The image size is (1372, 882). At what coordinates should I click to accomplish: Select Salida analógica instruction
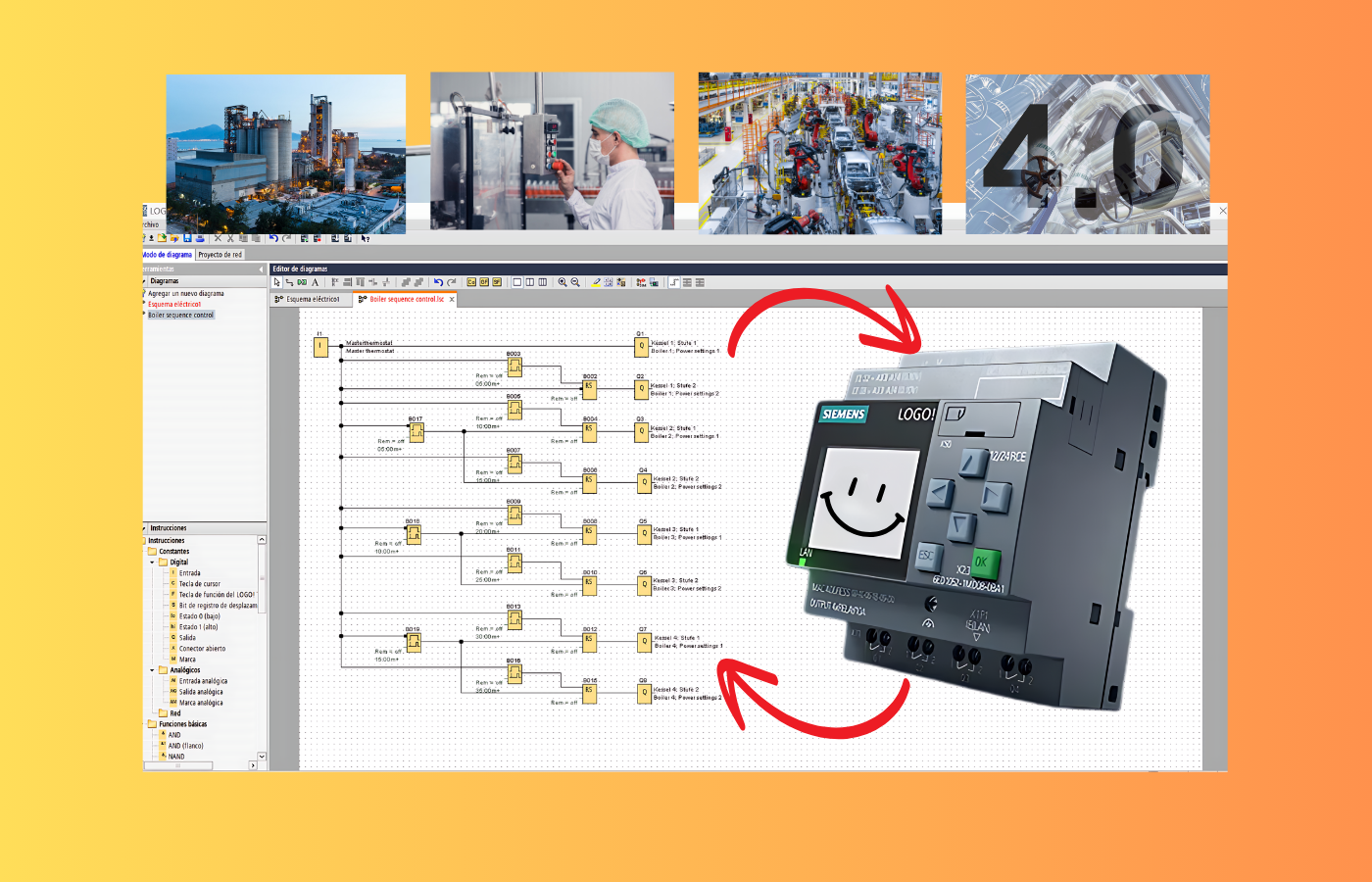point(201,692)
